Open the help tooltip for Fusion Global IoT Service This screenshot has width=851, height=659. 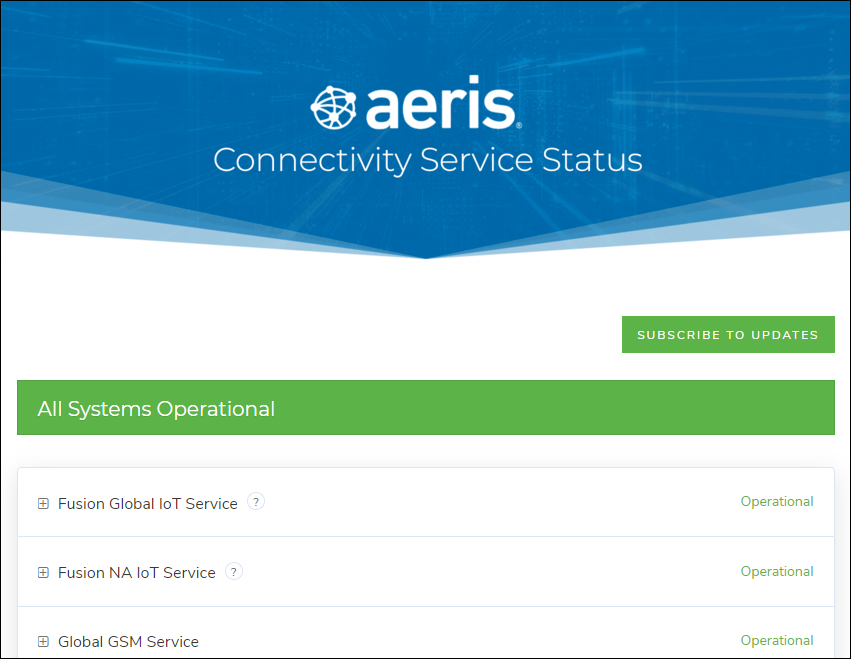(256, 502)
